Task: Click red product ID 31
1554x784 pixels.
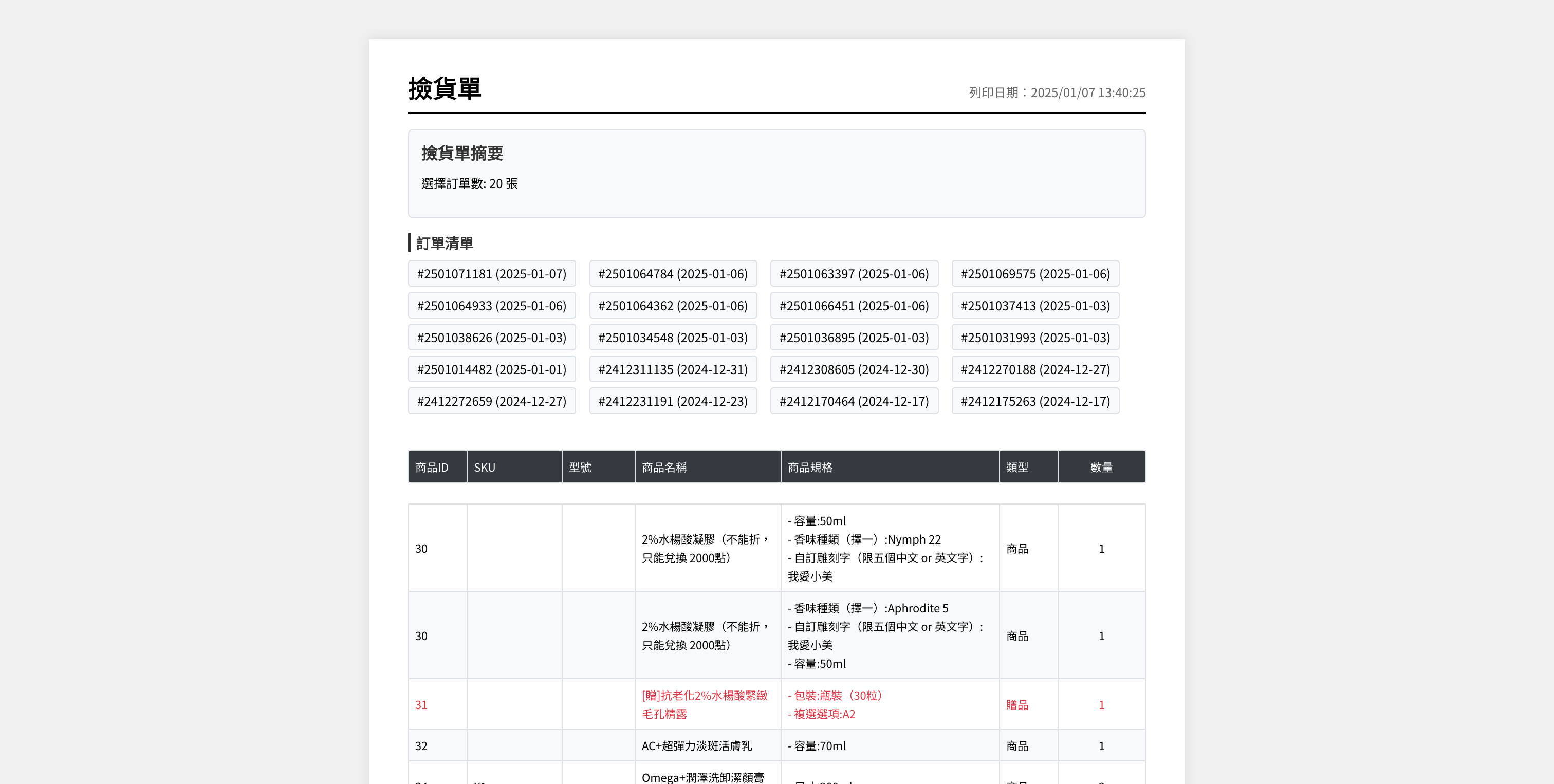Action: tap(421, 704)
